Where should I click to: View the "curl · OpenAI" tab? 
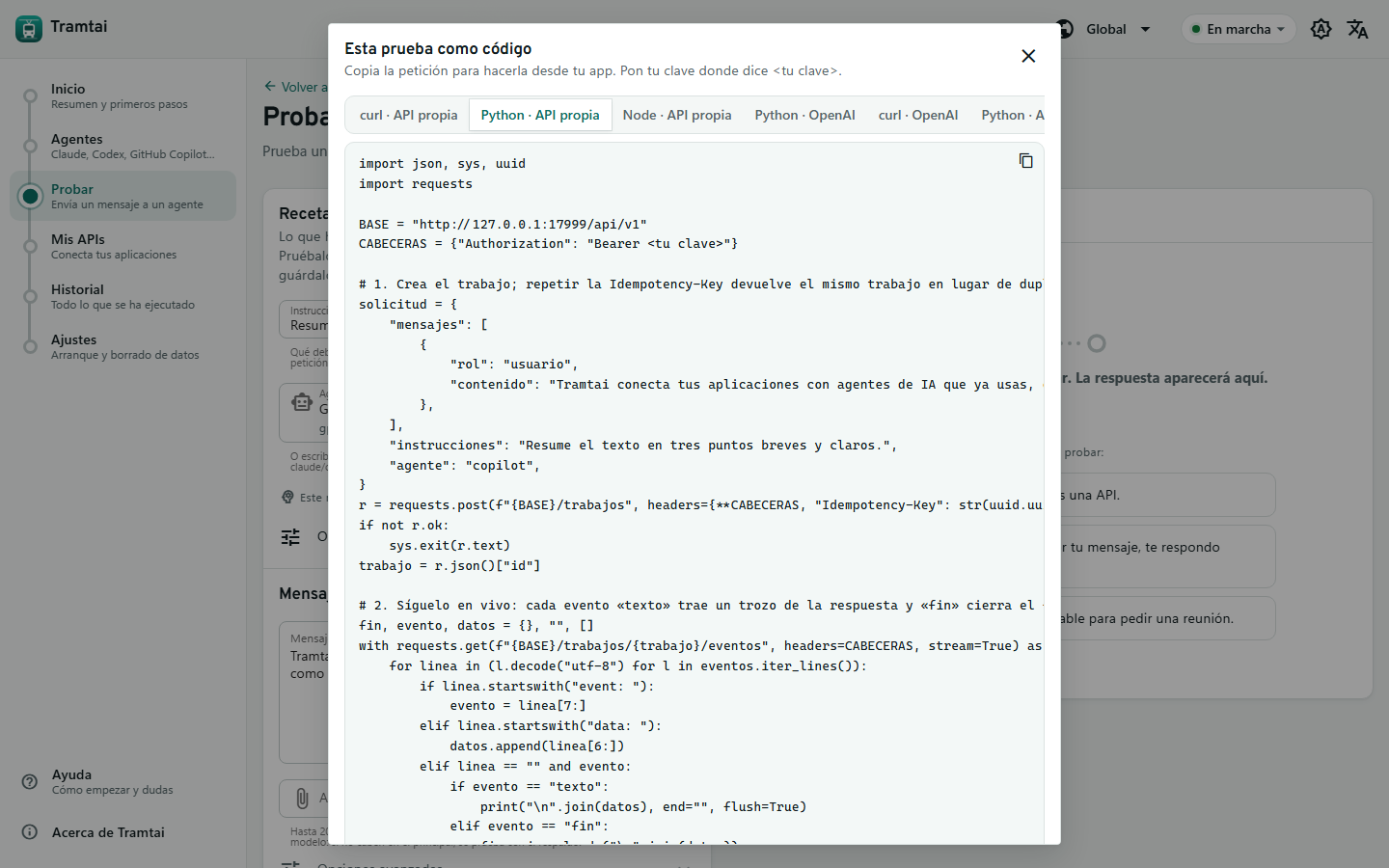[x=918, y=115]
